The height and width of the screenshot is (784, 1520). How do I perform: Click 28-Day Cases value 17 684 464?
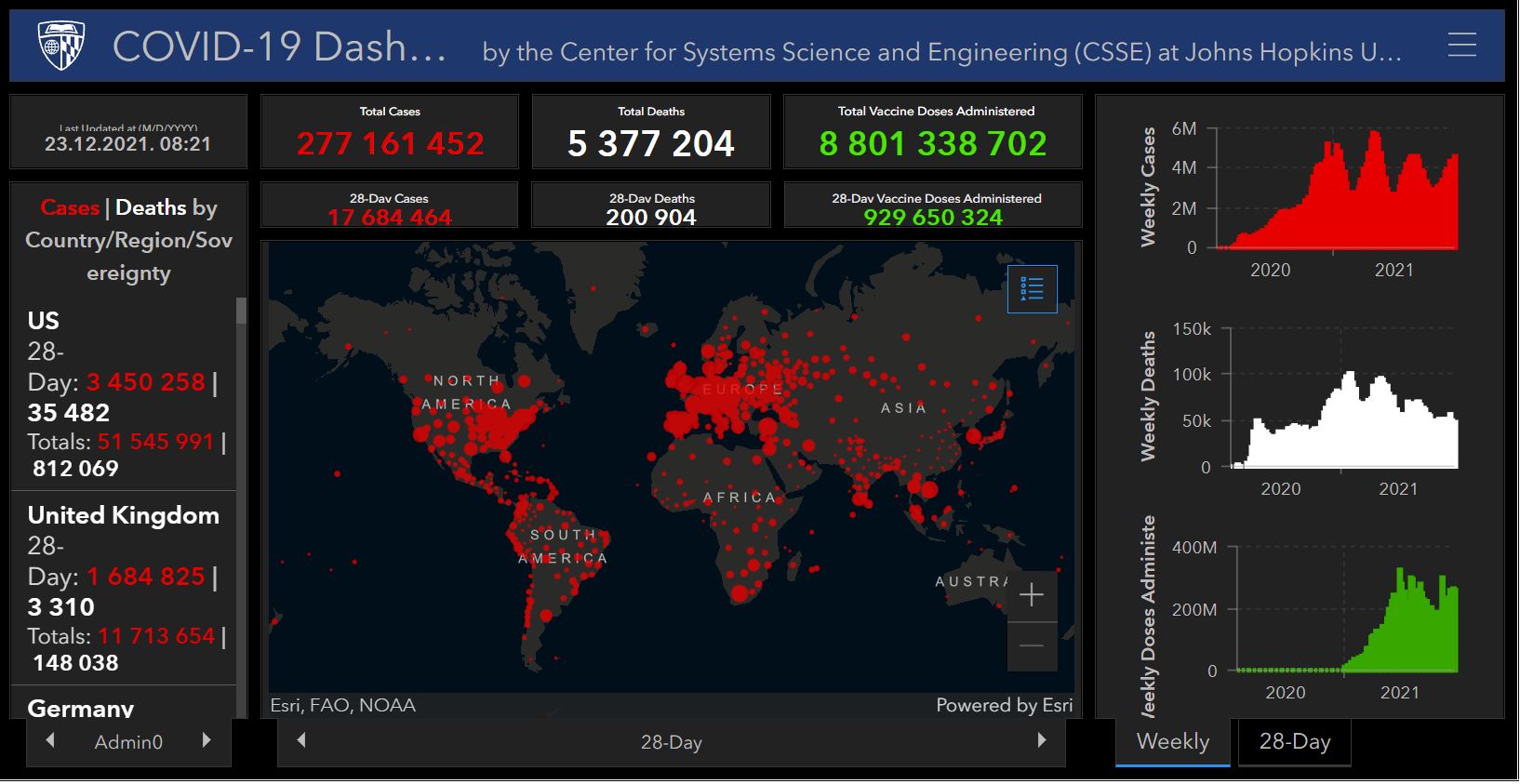390,218
